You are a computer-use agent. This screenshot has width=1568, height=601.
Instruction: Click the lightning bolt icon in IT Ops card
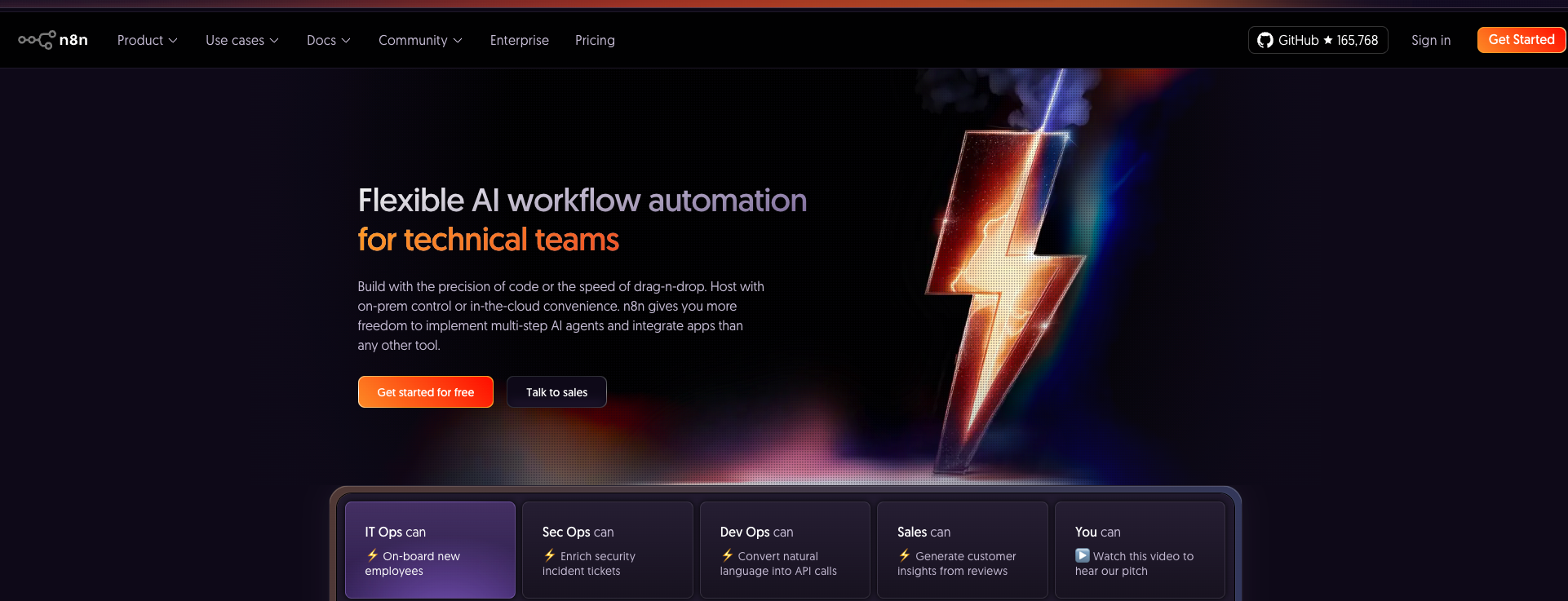click(x=372, y=555)
